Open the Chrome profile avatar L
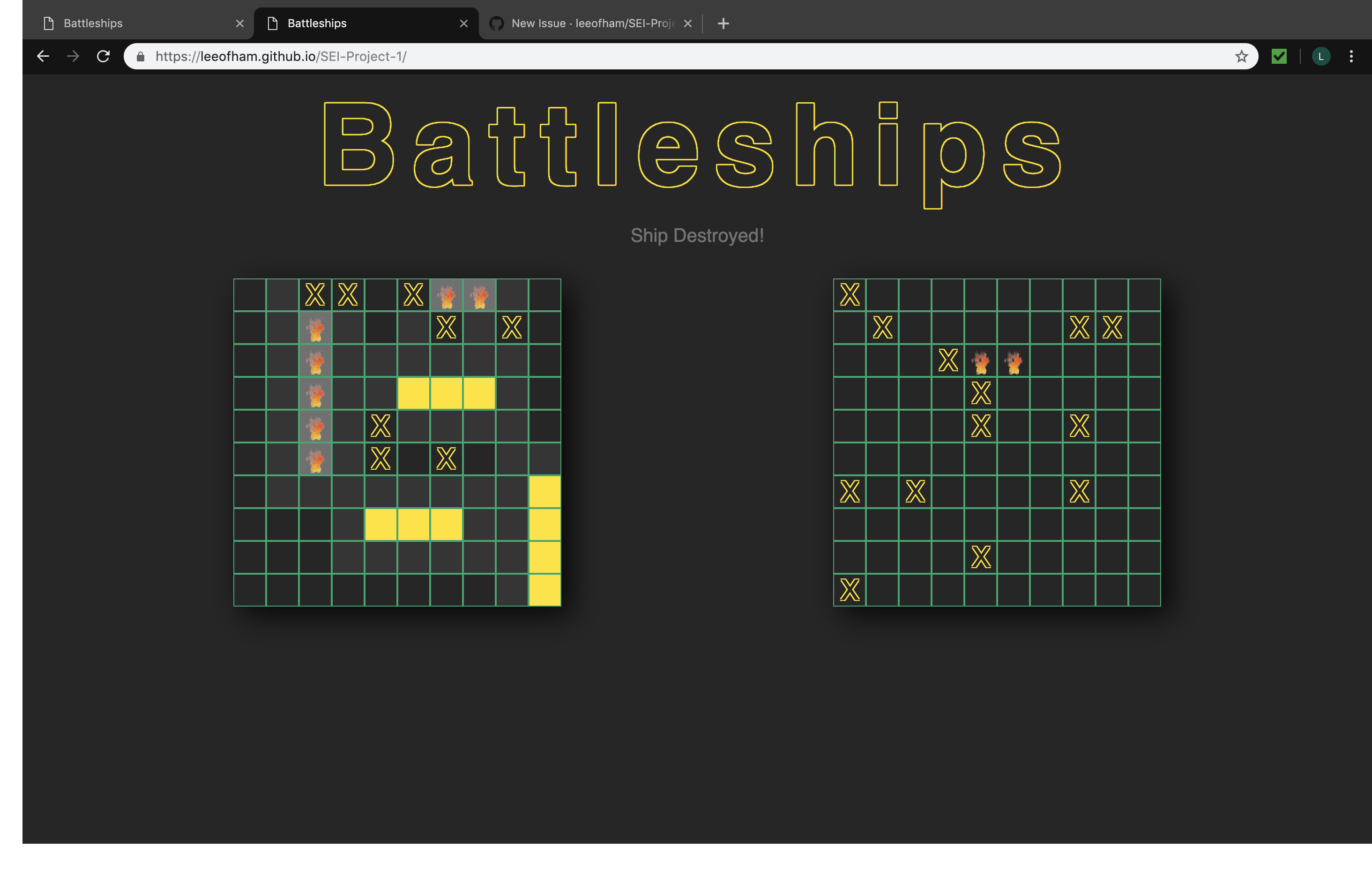Viewport: 1372px width, 870px height. 1321,56
